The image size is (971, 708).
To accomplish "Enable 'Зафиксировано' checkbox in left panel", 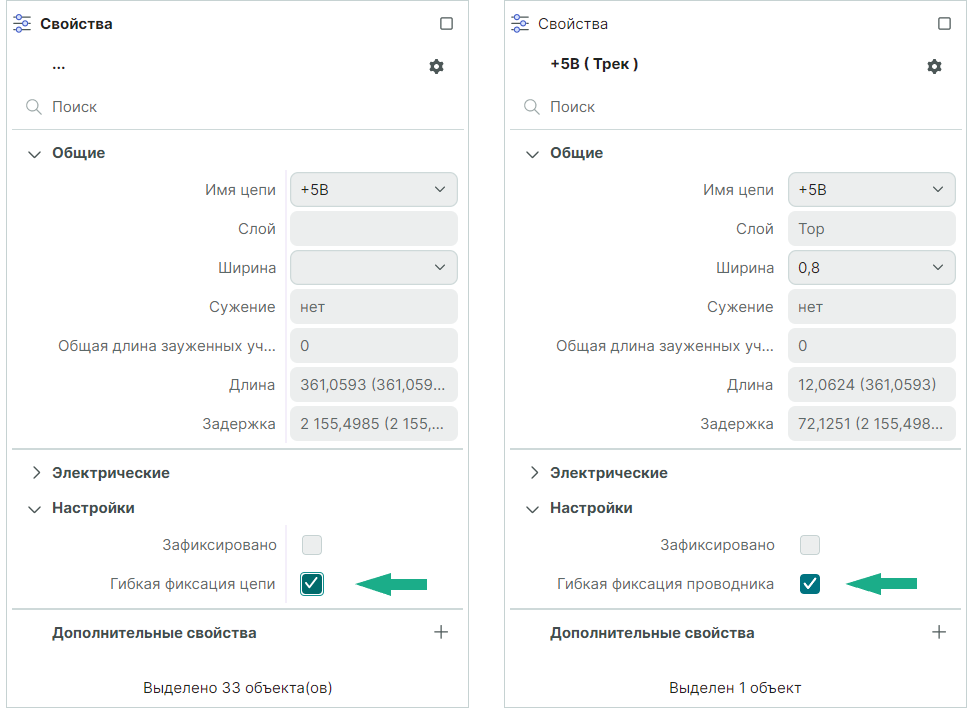I will coord(312,545).
